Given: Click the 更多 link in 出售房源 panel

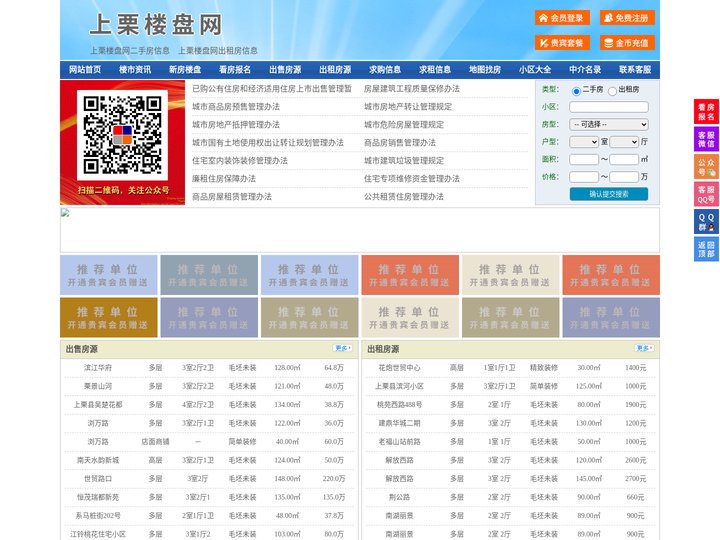Looking at the screenshot, I should tap(343, 349).
